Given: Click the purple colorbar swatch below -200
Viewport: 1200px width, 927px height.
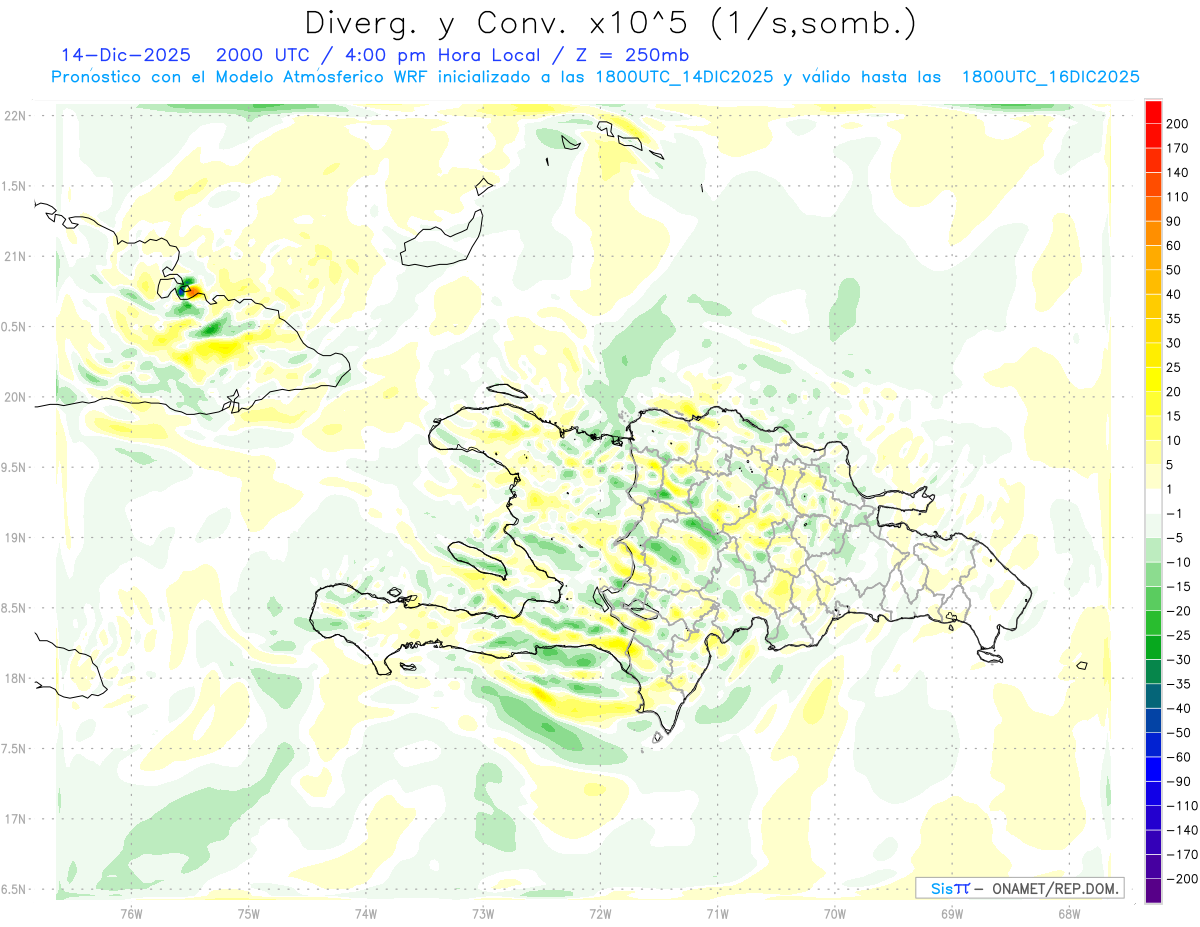Looking at the screenshot, I should 1153,891.
